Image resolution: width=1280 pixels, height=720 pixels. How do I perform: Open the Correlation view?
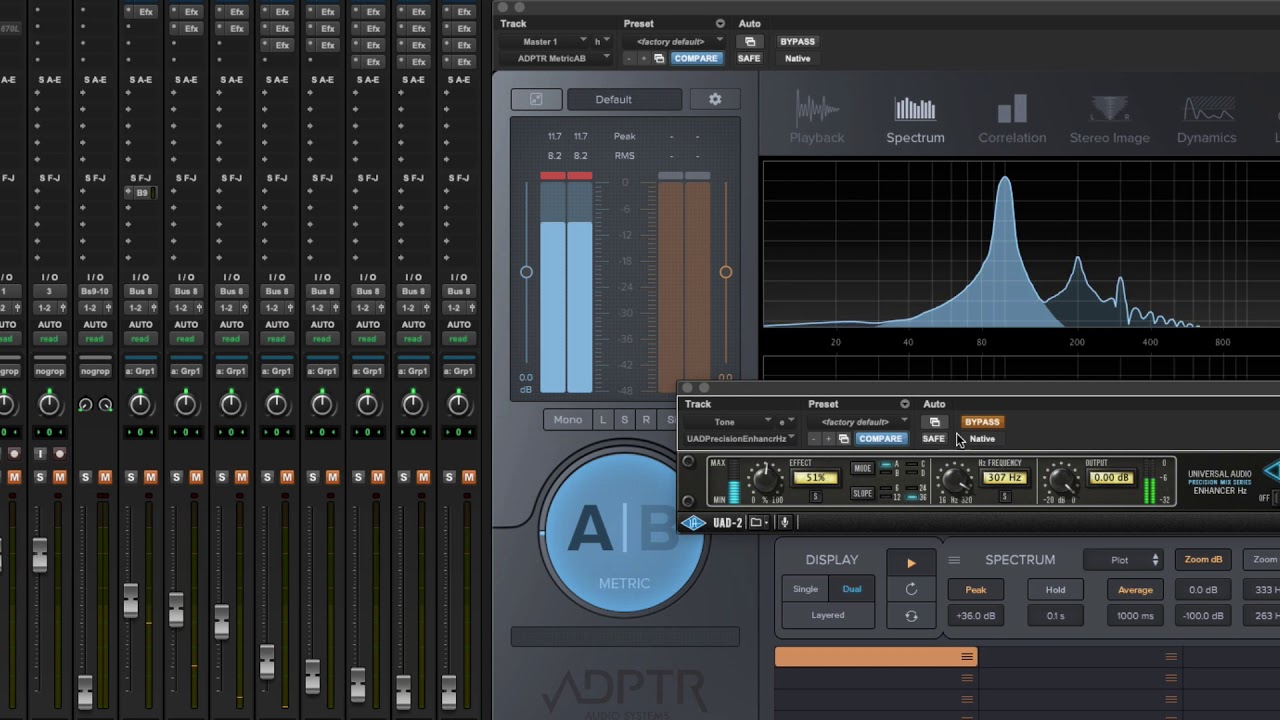coord(1012,118)
